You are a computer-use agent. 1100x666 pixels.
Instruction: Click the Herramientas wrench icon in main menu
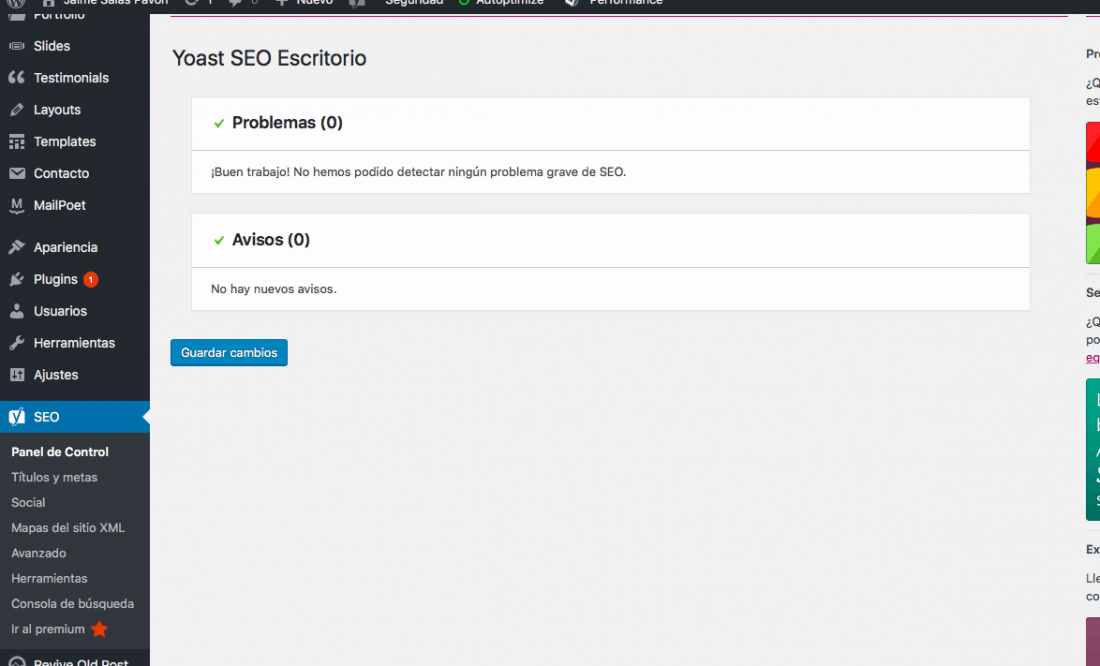click(x=17, y=343)
